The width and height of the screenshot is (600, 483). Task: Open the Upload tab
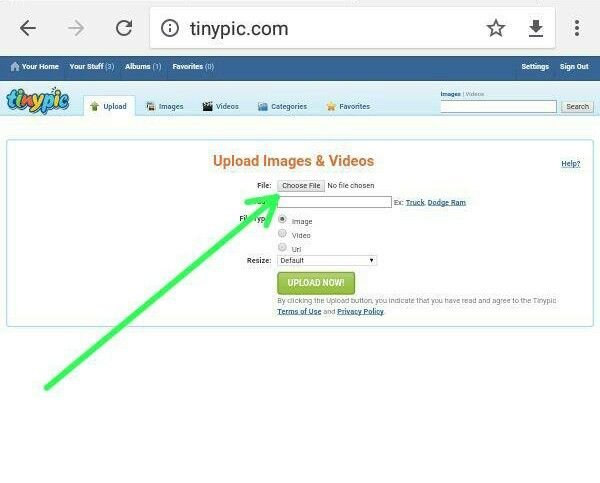pyautogui.click(x=109, y=106)
